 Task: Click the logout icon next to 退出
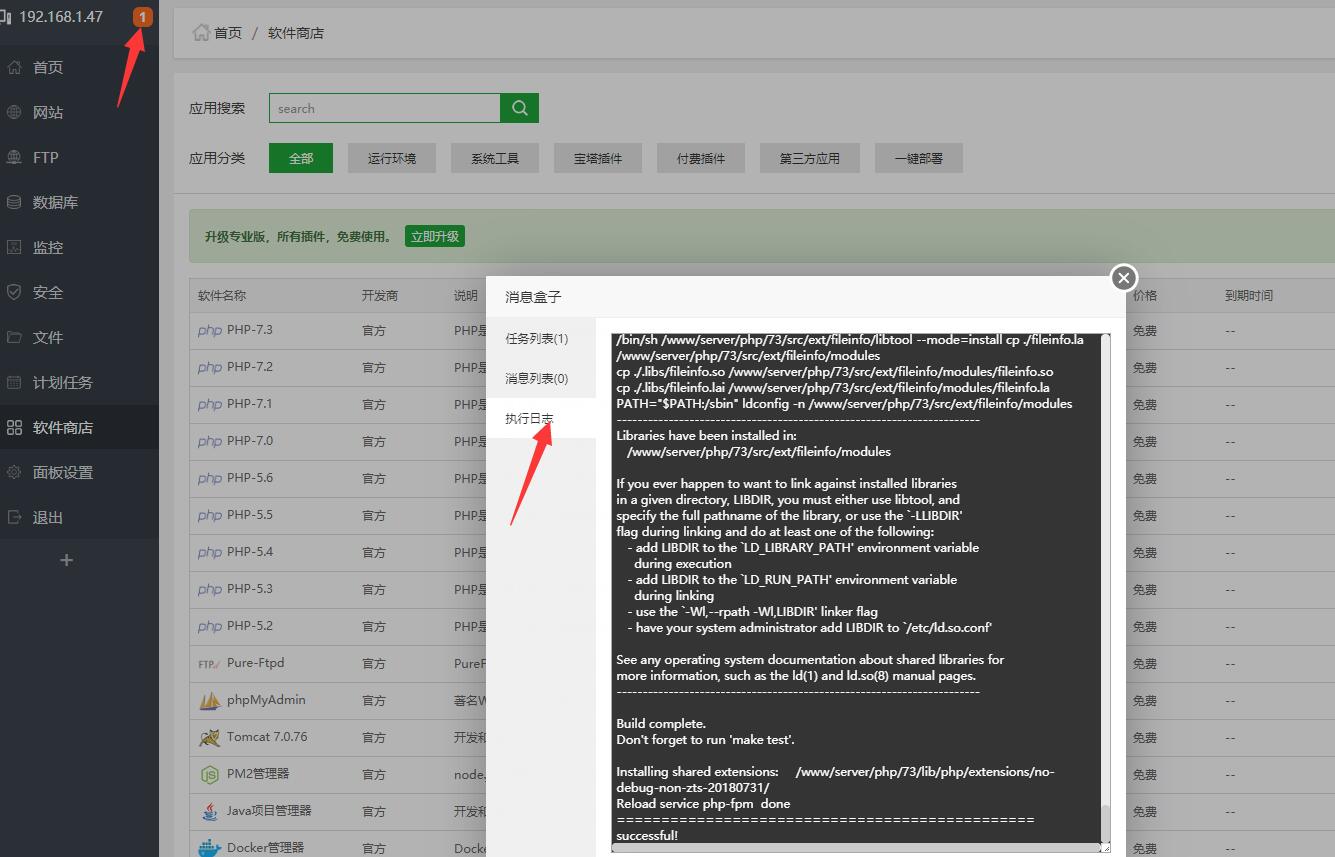pos(14,518)
